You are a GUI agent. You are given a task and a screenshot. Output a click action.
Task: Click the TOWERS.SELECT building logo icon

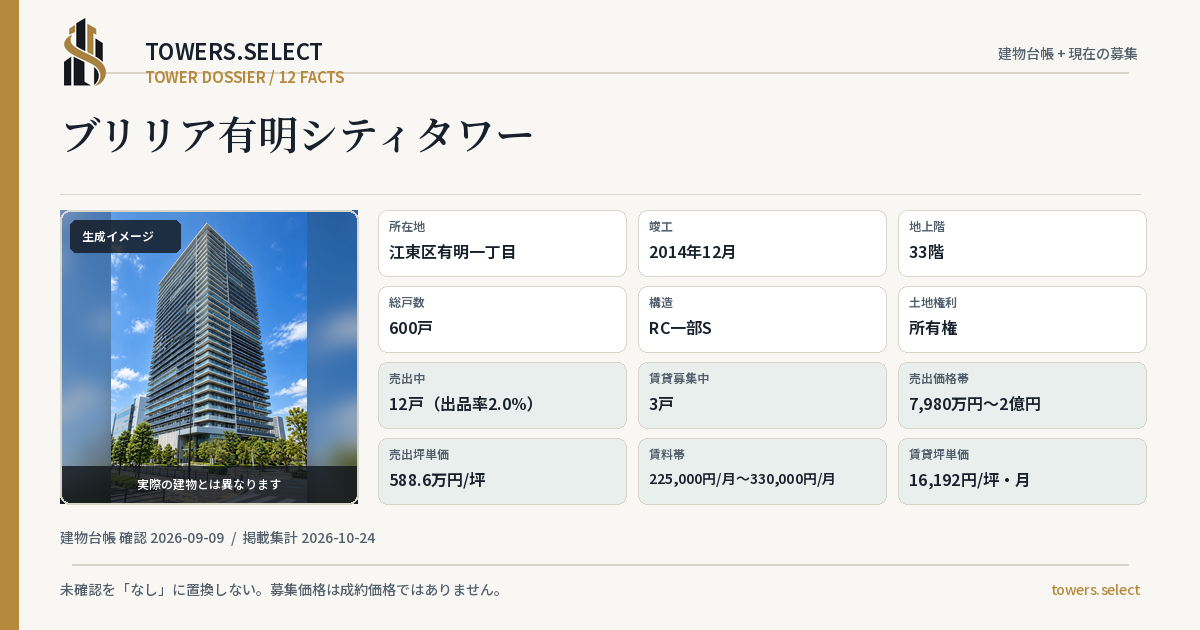tap(85, 52)
